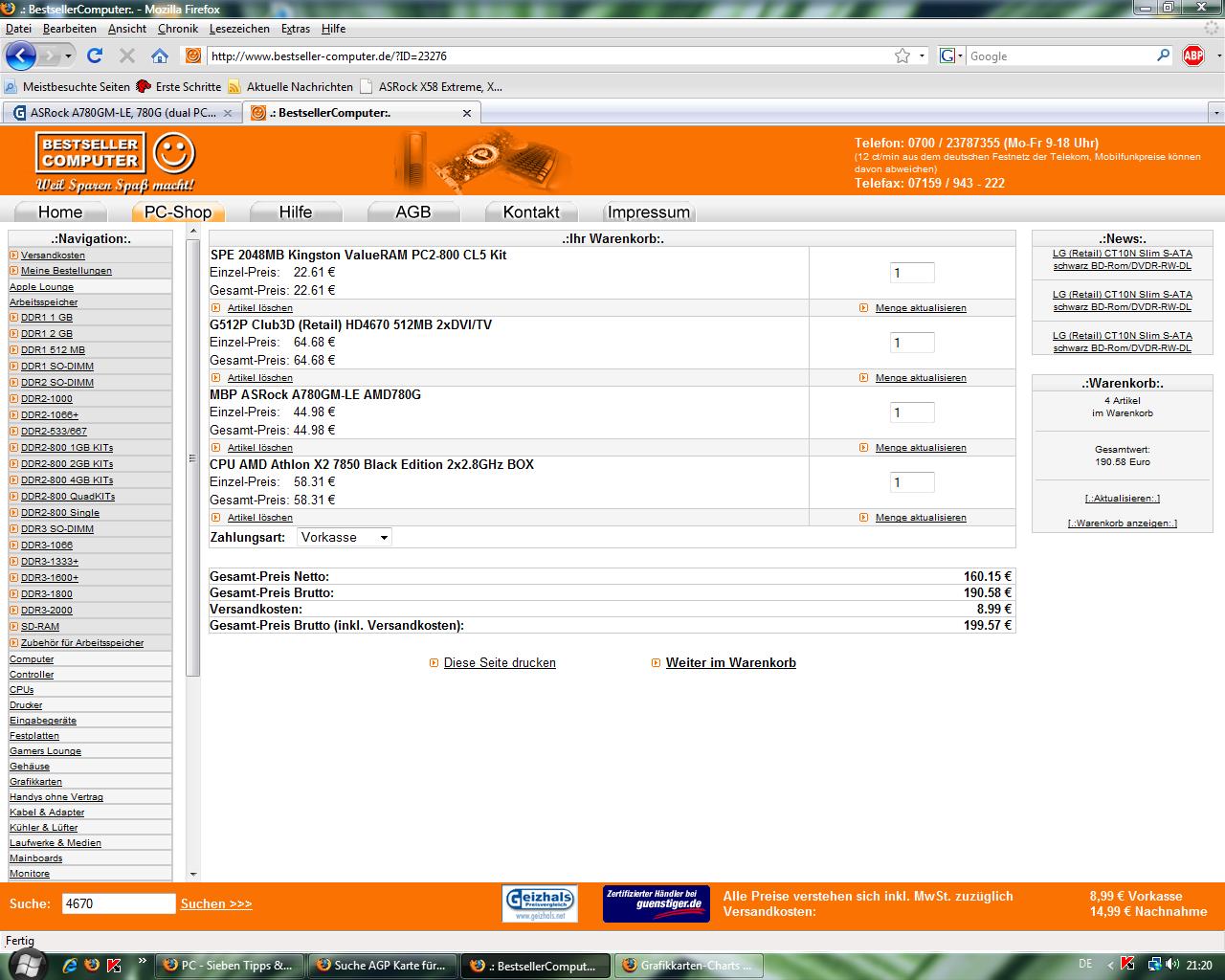The image size is (1225, 980).
Task: Open the URL history dropdown arrow
Action: pos(923,56)
